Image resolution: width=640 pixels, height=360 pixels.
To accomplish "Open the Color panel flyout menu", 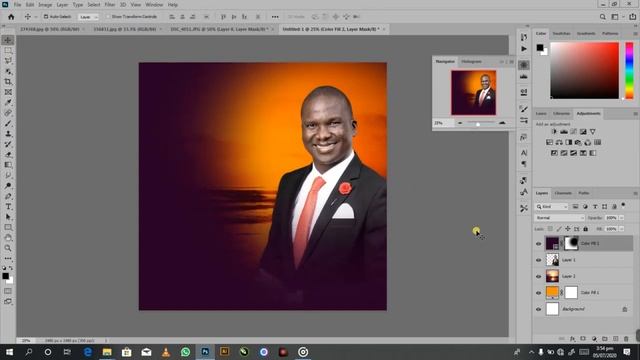I will 636,33.
